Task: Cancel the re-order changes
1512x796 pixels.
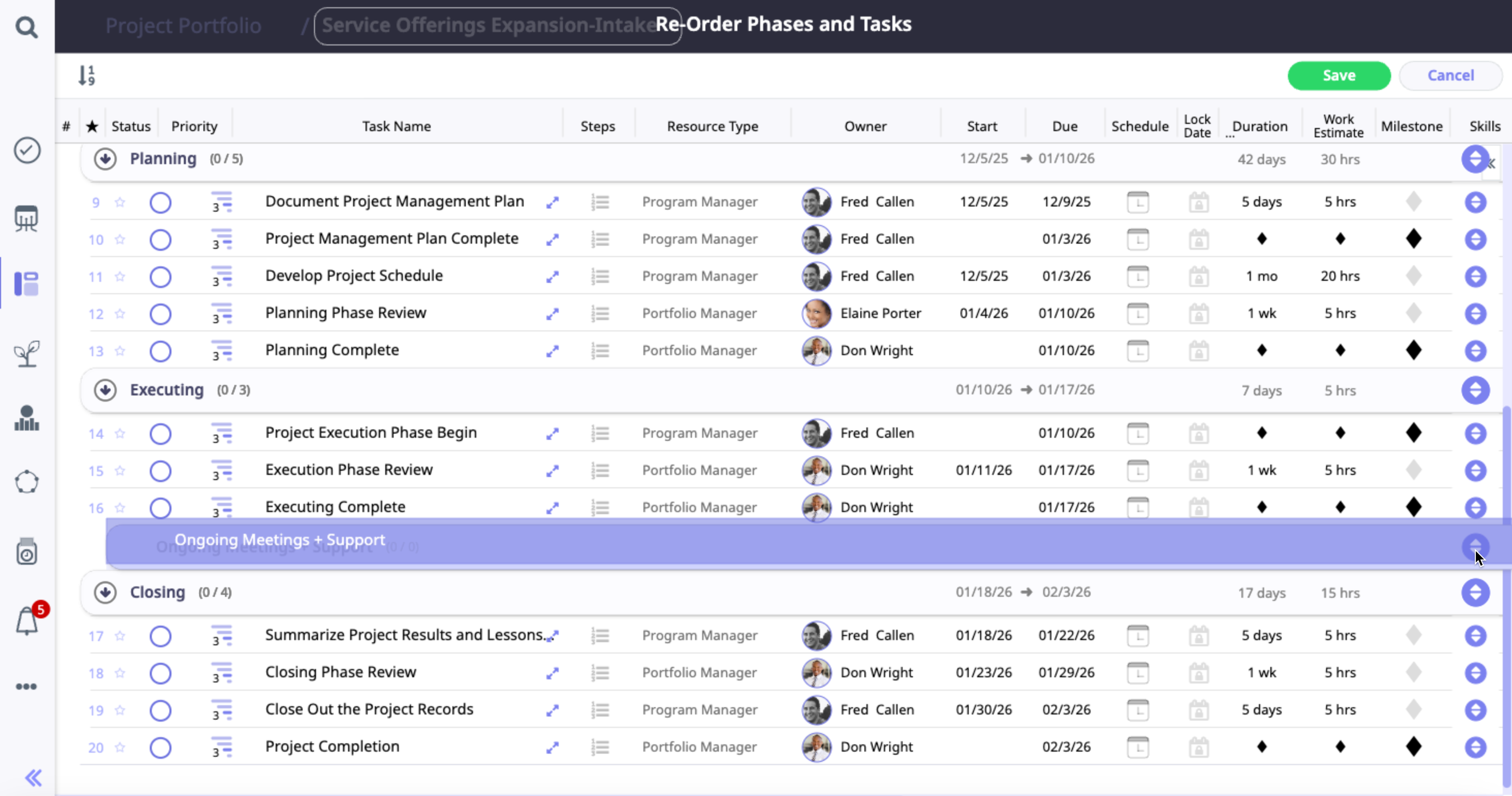Action: tap(1450, 76)
